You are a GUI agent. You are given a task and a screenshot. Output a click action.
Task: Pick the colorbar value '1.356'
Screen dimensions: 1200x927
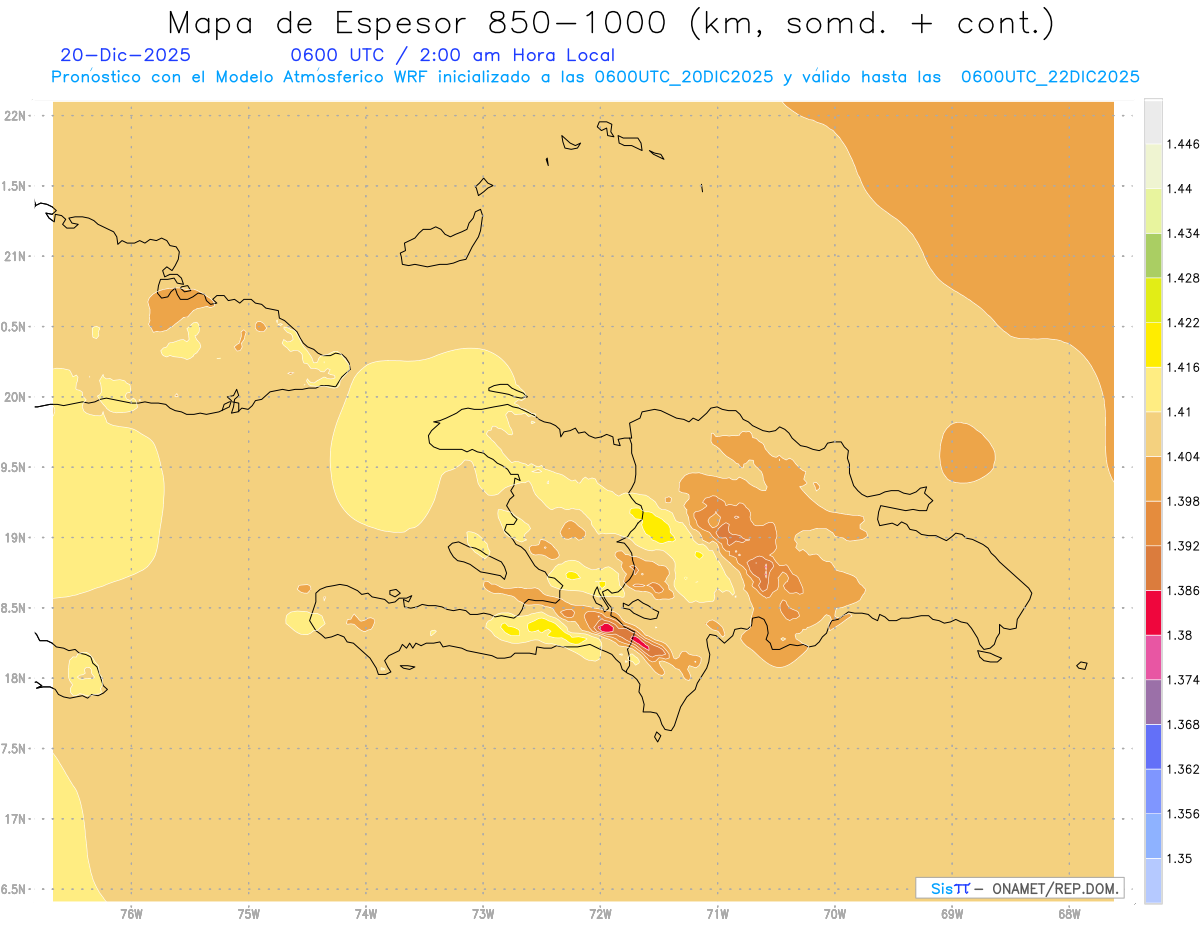click(x=1183, y=814)
